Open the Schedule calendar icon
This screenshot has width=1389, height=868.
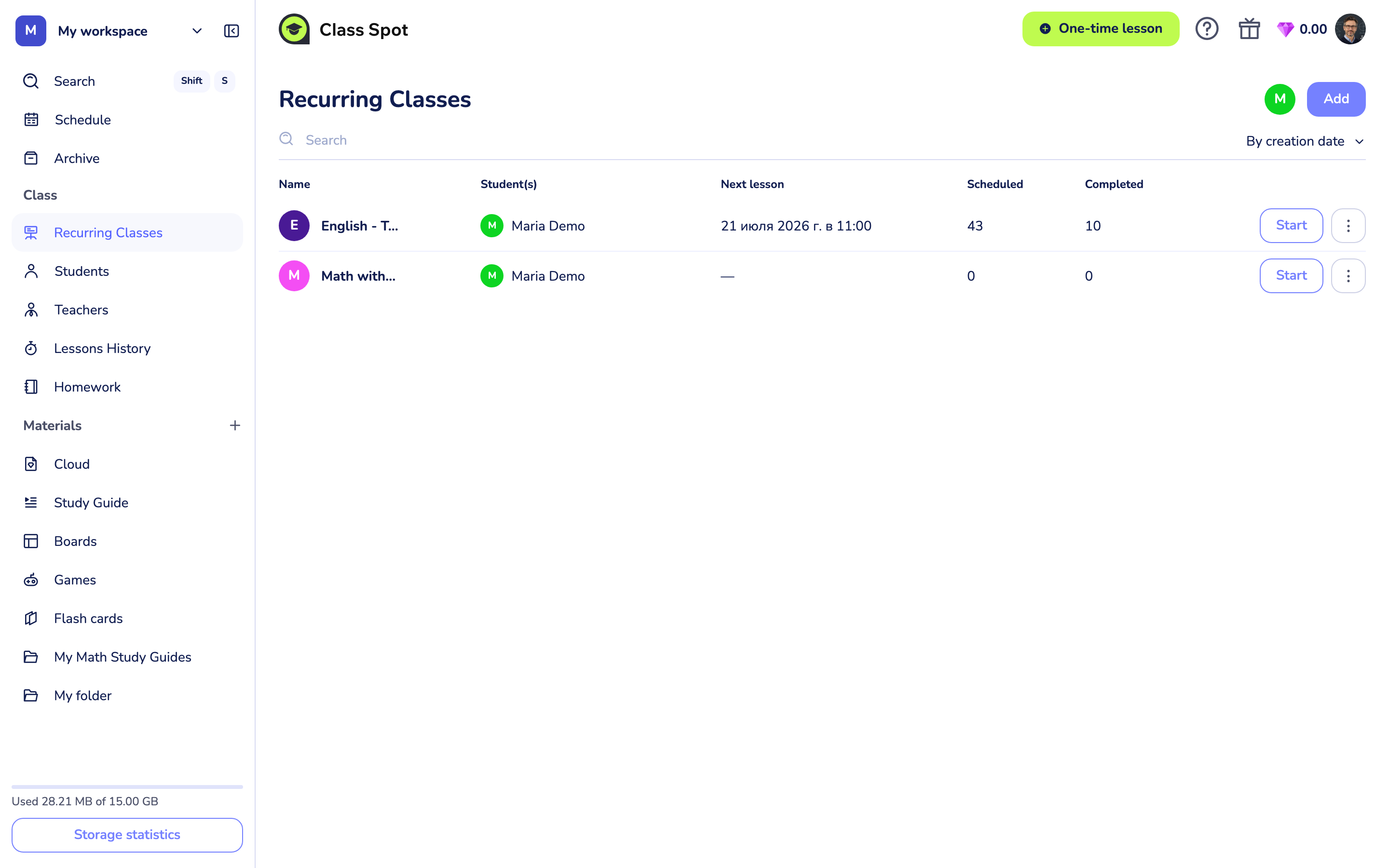[x=31, y=120]
